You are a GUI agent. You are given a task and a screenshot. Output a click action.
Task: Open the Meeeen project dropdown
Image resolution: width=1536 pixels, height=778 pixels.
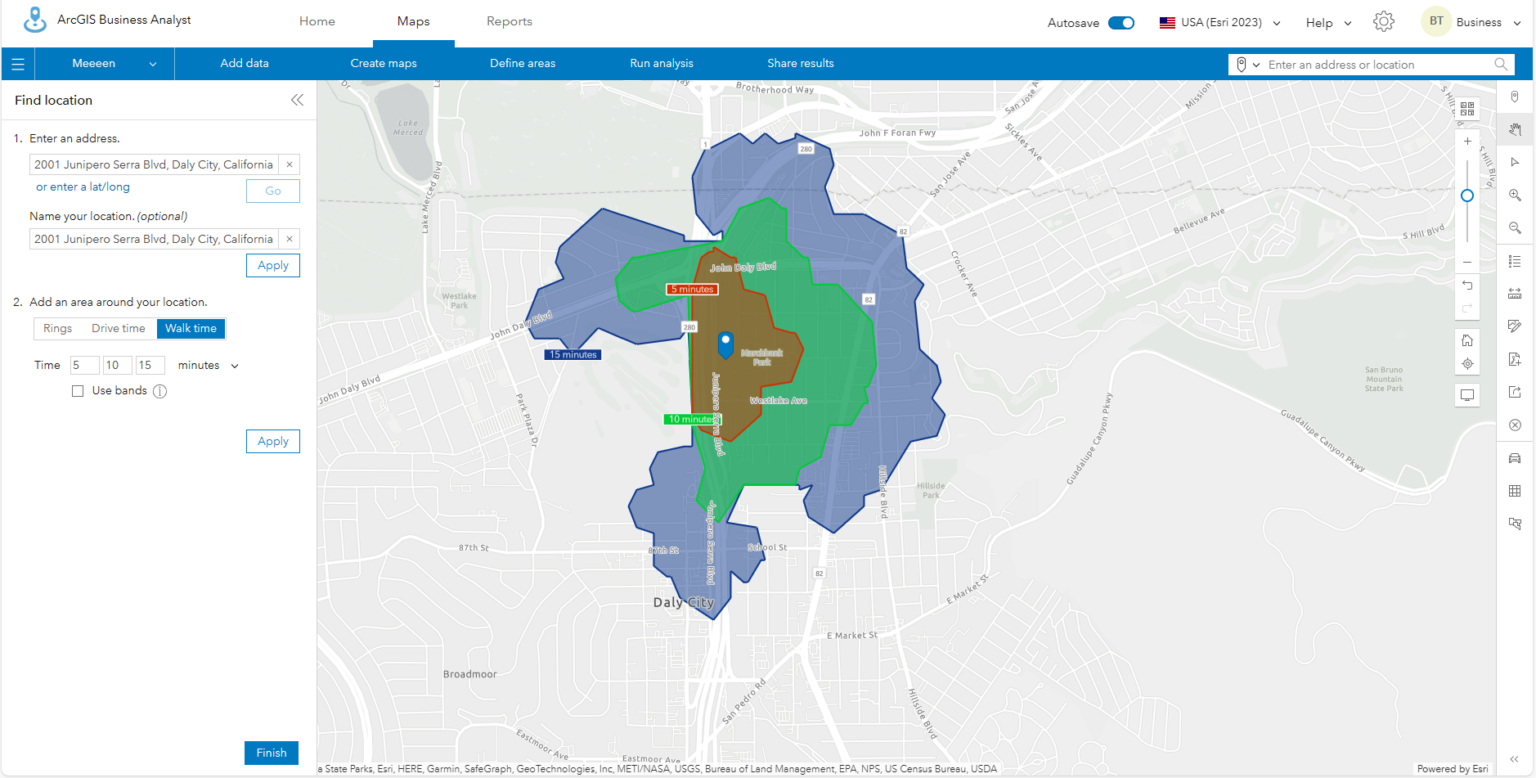(x=105, y=64)
